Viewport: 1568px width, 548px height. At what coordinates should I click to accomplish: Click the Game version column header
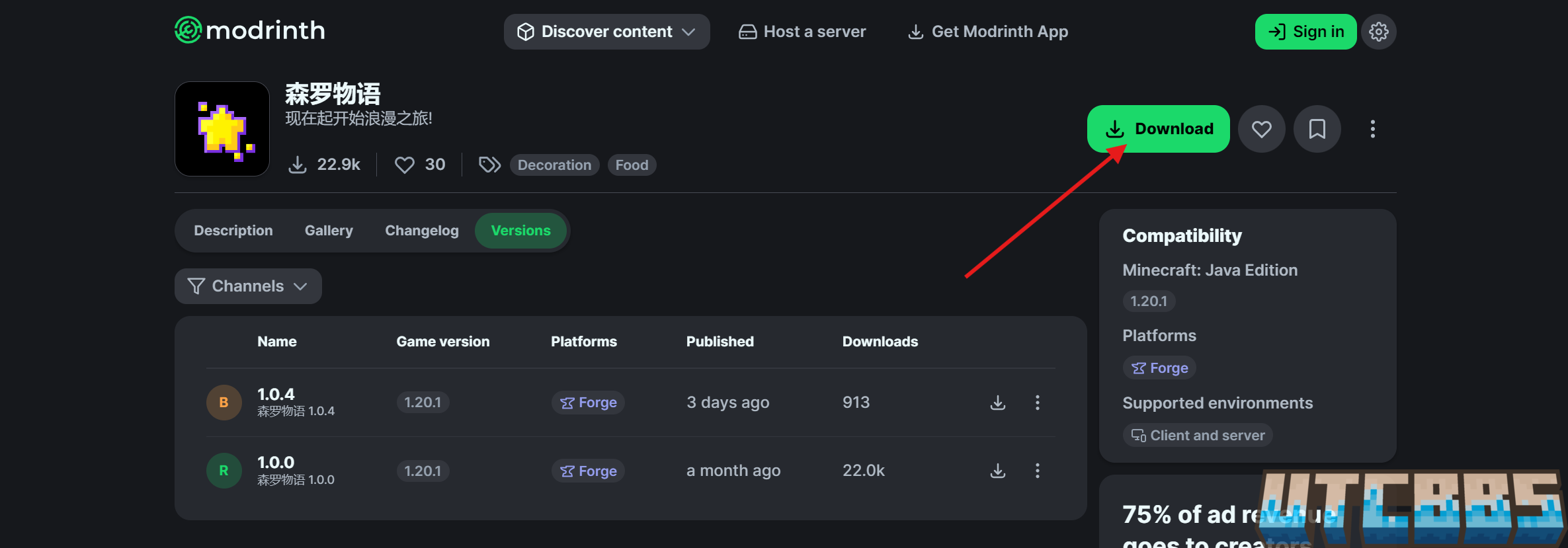pyautogui.click(x=443, y=342)
